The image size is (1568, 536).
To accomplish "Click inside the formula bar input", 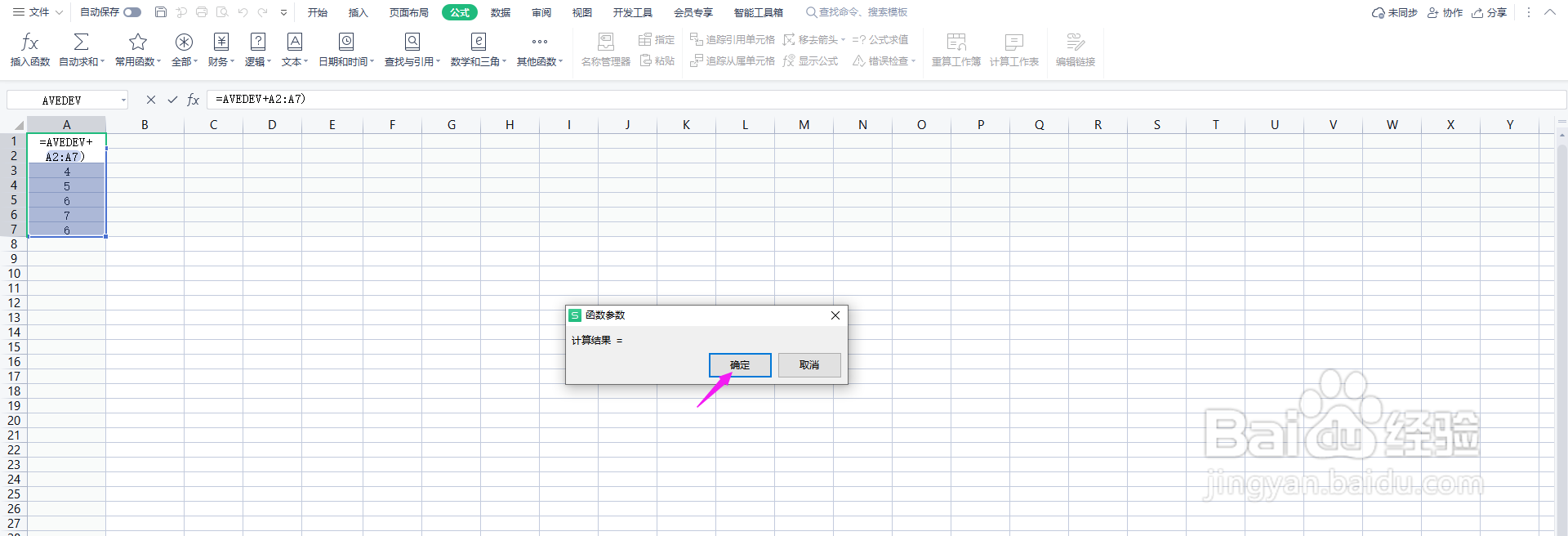I will (x=886, y=100).
